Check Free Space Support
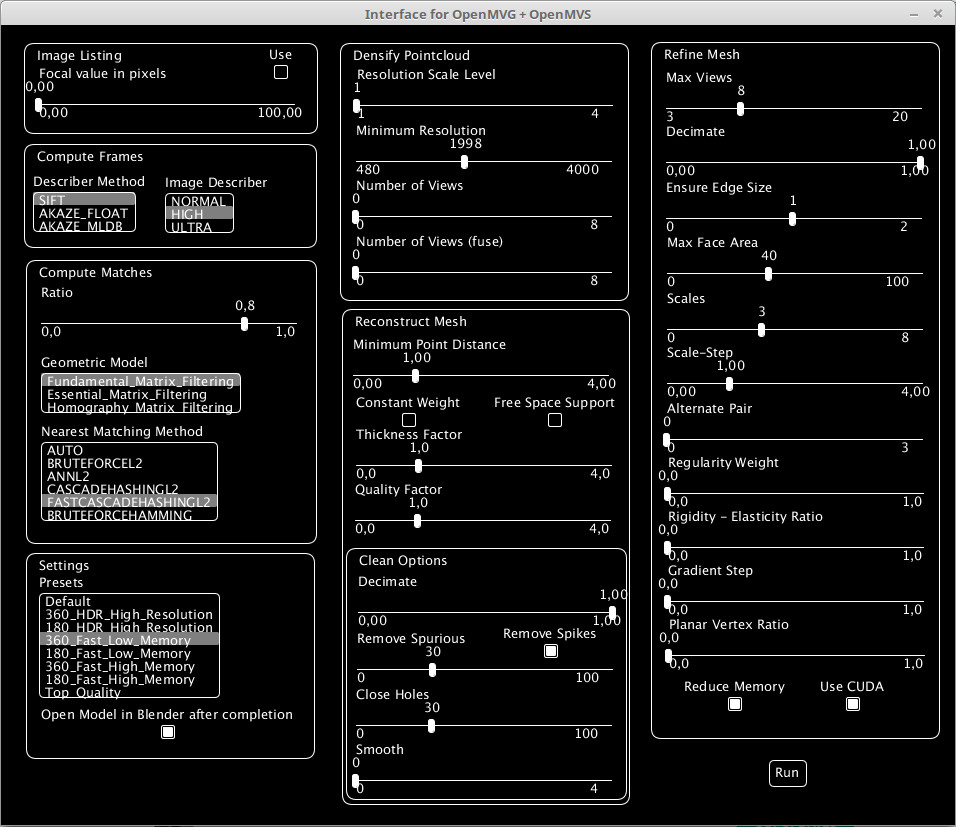Image resolution: width=956 pixels, height=827 pixels. coord(555,420)
